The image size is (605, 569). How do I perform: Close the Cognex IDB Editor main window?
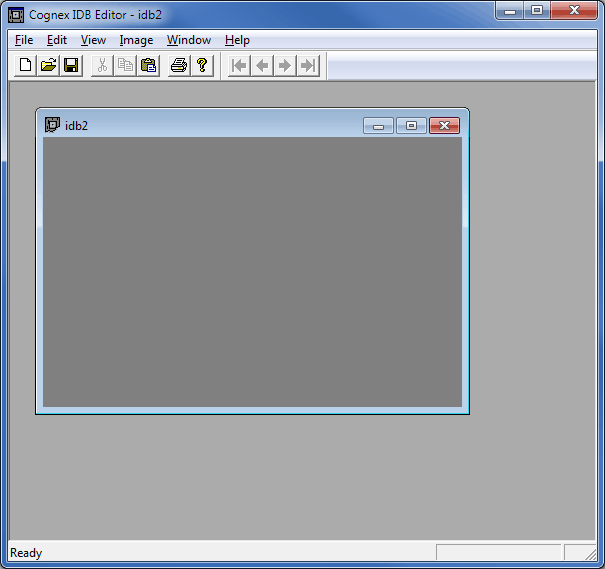click(x=574, y=10)
